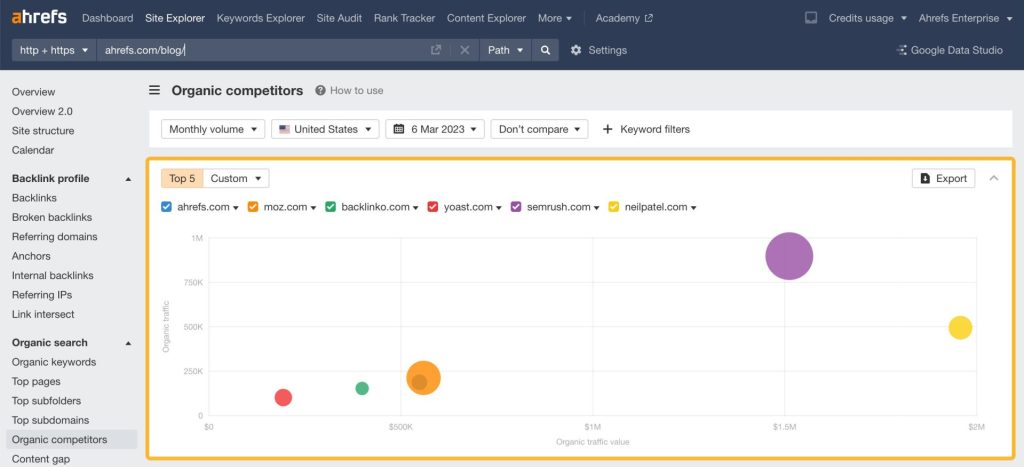1024x467 pixels.
Task: Open the Path mode dropdown
Action: [x=505, y=50]
